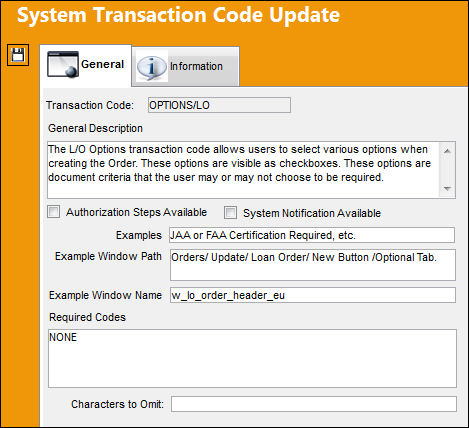469x428 pixels.
Task: Click the Characters to Omit field
Action: click(x=314, y=404)
